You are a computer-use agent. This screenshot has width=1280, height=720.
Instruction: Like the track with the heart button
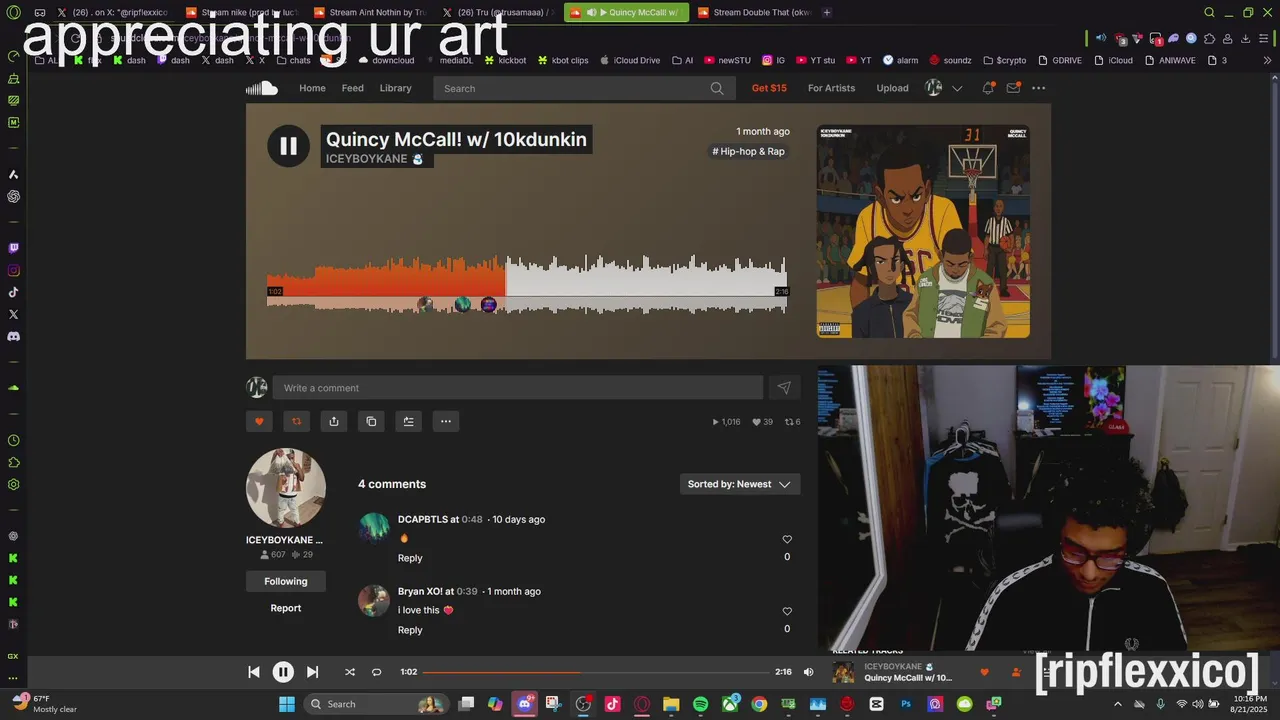pos(259,421)
